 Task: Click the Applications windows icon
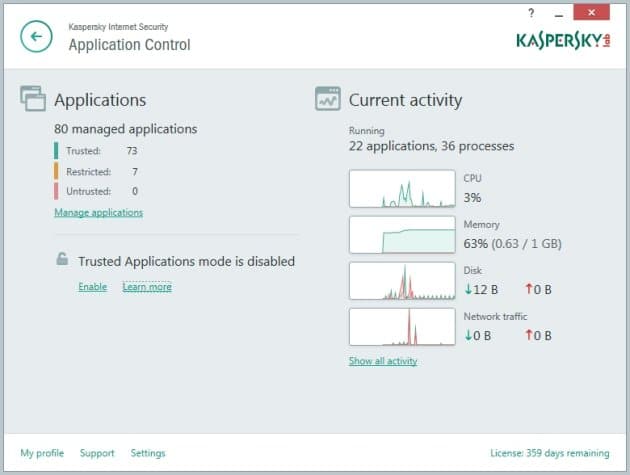pos(33,98)
